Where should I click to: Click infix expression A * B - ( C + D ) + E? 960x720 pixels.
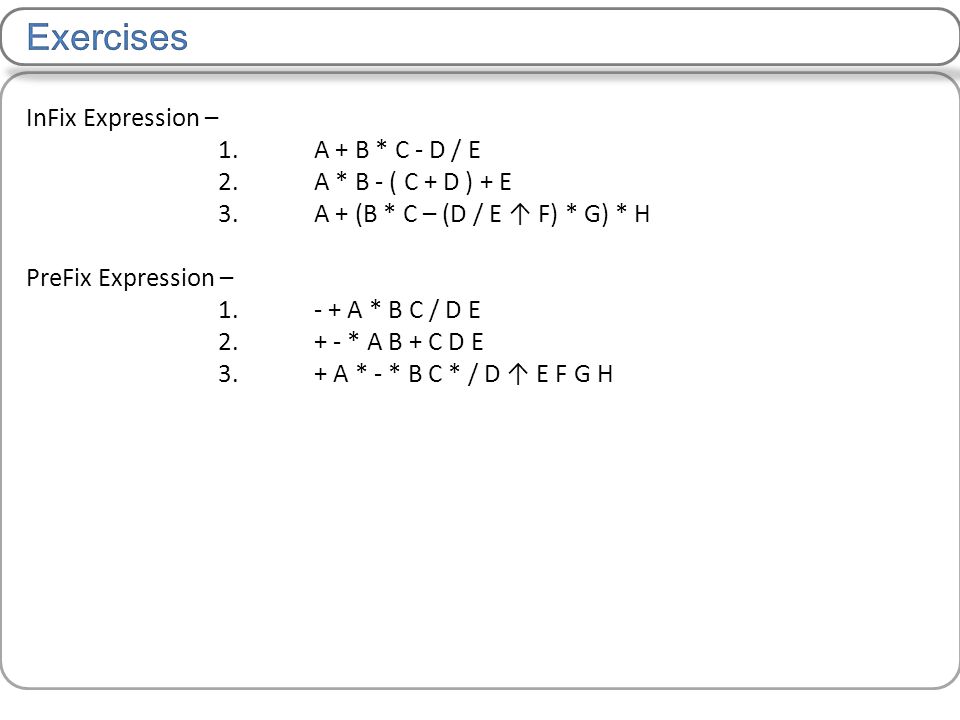click(x=413, y=182)
